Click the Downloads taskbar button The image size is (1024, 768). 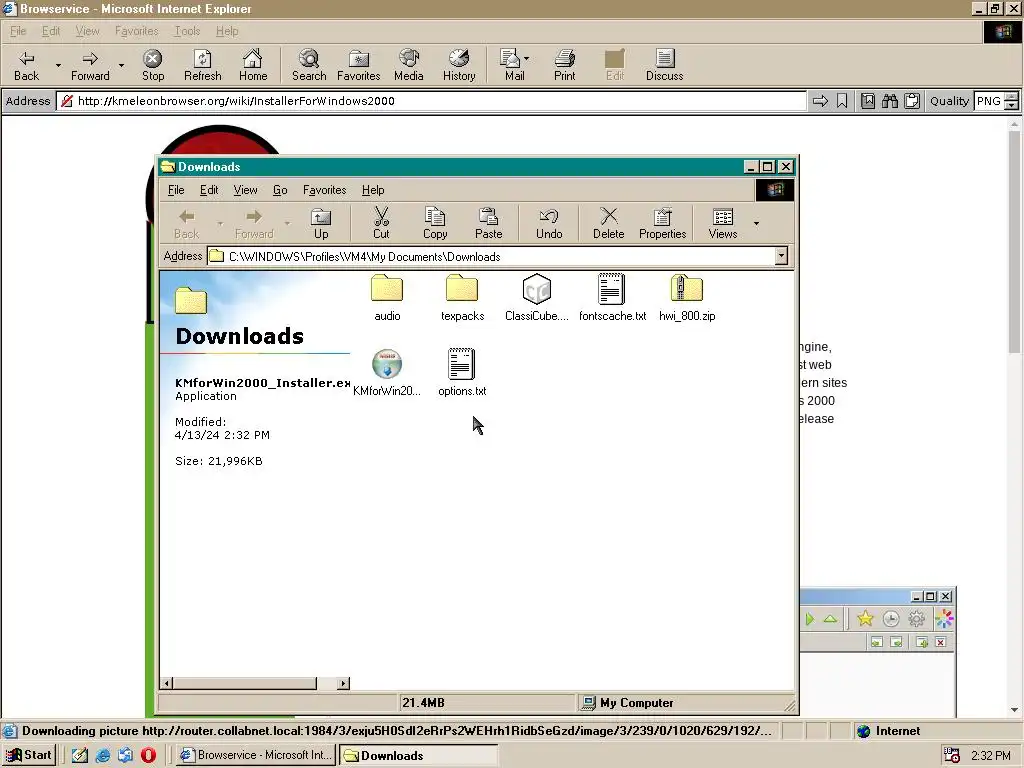click(418, 755)
